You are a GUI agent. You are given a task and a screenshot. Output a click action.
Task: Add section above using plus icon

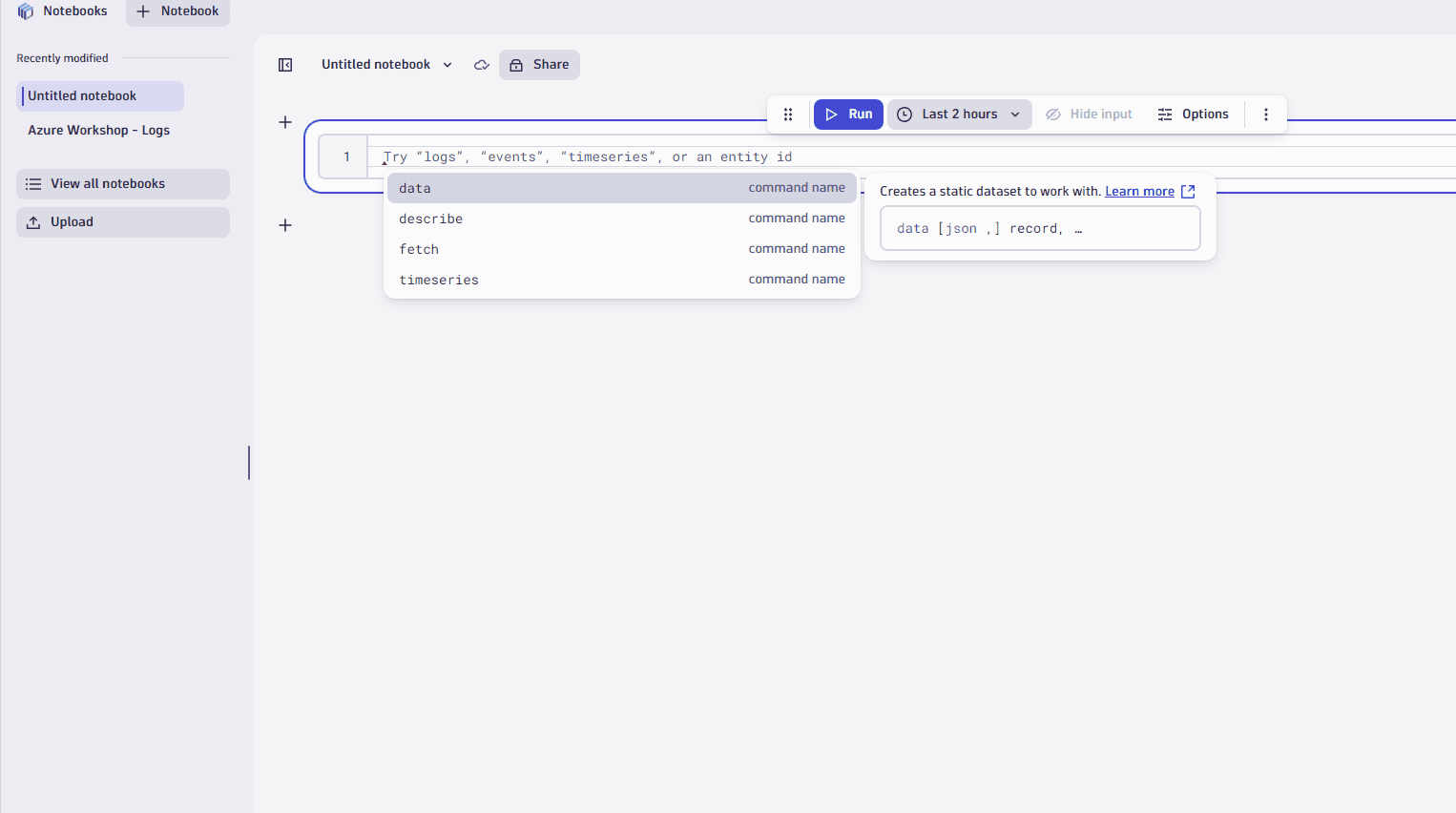285,122
